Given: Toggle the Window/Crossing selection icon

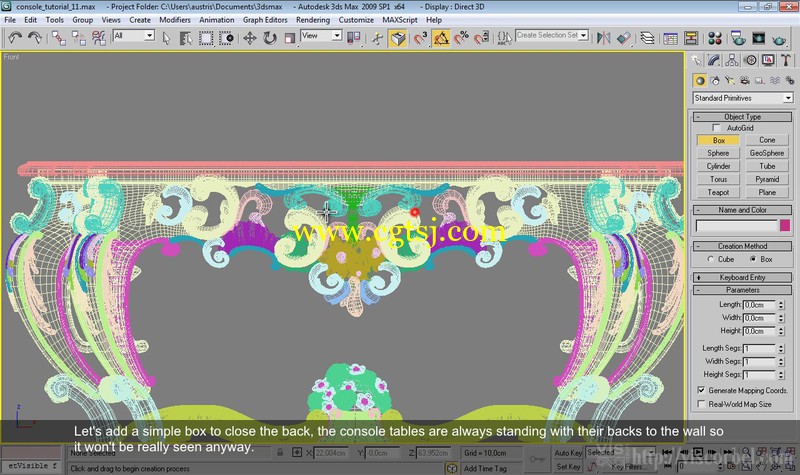Looking at the screenshot, I should tap(226, 38).
